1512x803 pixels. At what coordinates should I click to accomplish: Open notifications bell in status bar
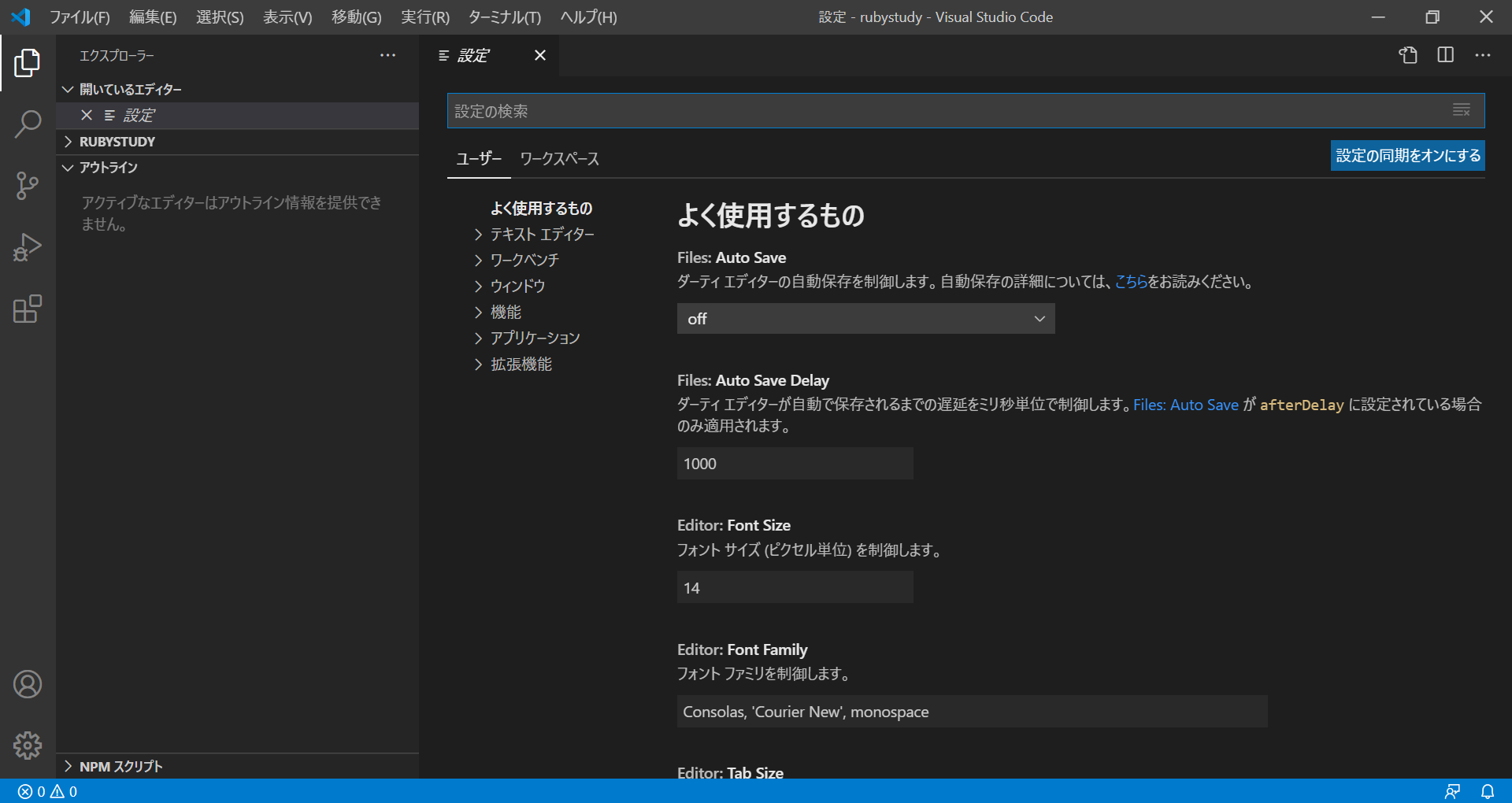[1488, 791]
